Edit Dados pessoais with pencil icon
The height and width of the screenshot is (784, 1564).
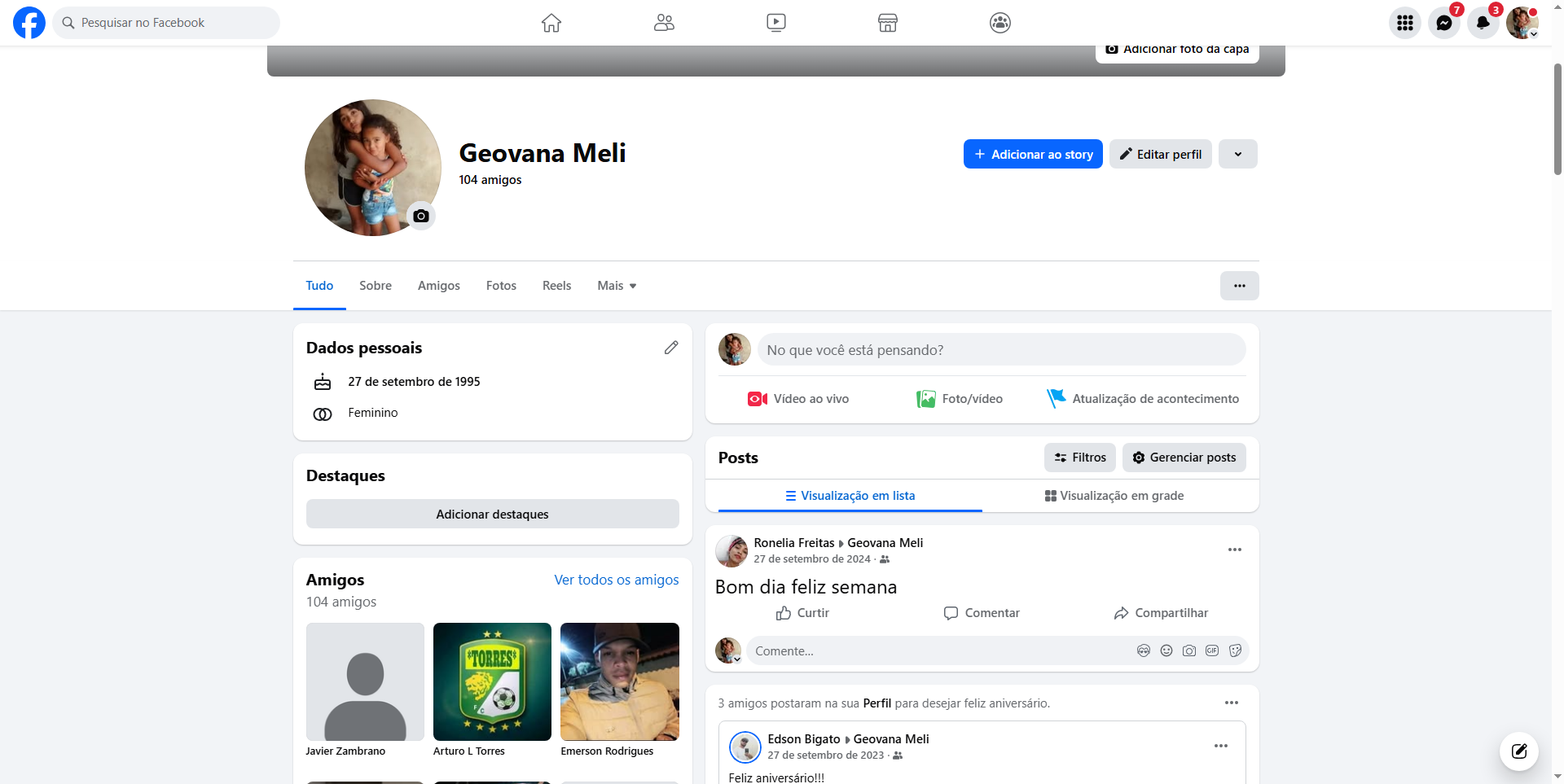(671, 348)
